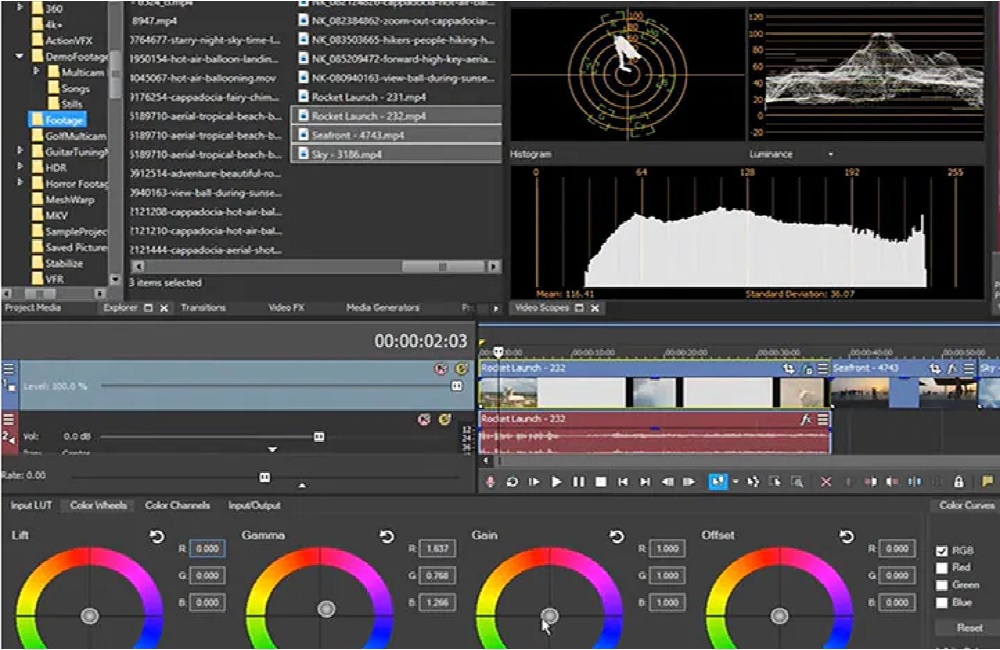Enable the Blue channel checkbox
Viewport: 1000px width, 650px height.
(x=941, y=603)
